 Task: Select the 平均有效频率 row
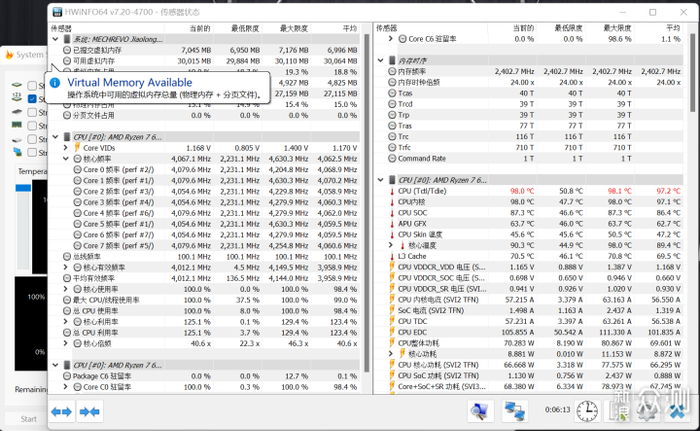tap(205, 278)
